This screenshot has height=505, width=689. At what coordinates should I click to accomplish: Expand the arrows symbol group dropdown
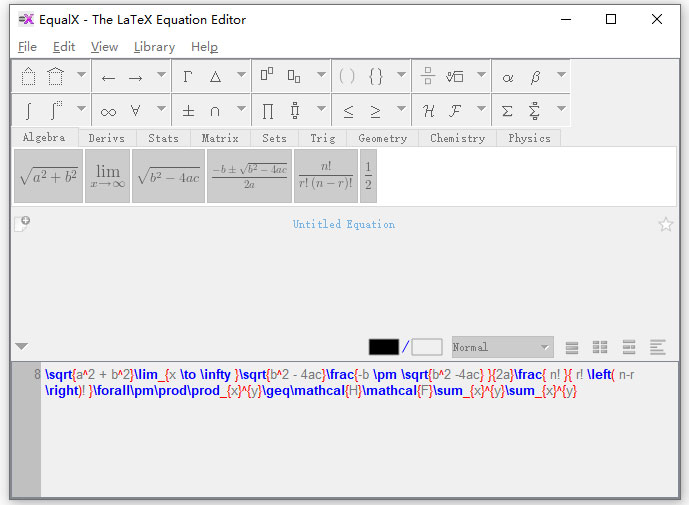click(161, 74)
